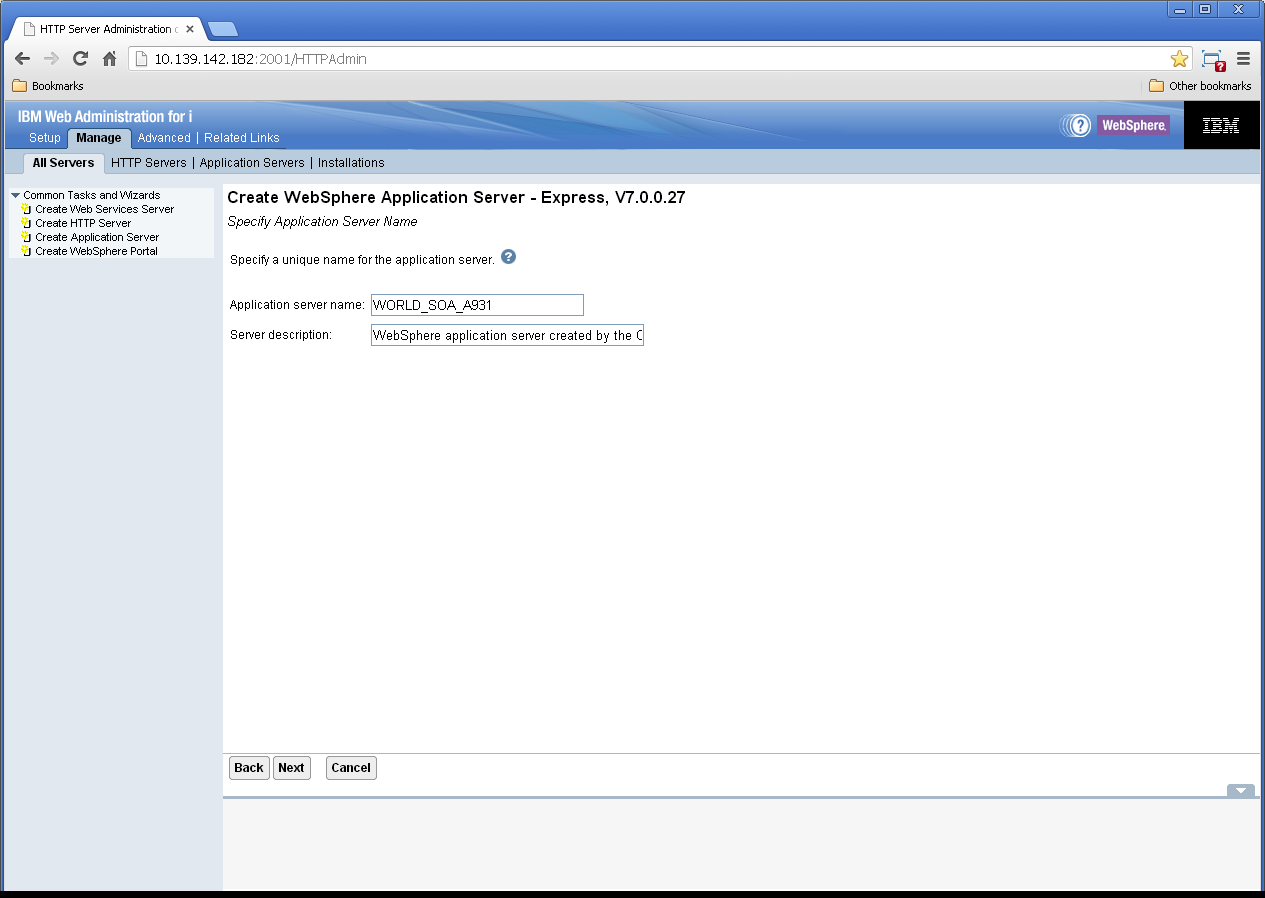Bookmark this page with star icon
The height and width of the screenshot is (898, 1265).
(x=1180, y=59)
